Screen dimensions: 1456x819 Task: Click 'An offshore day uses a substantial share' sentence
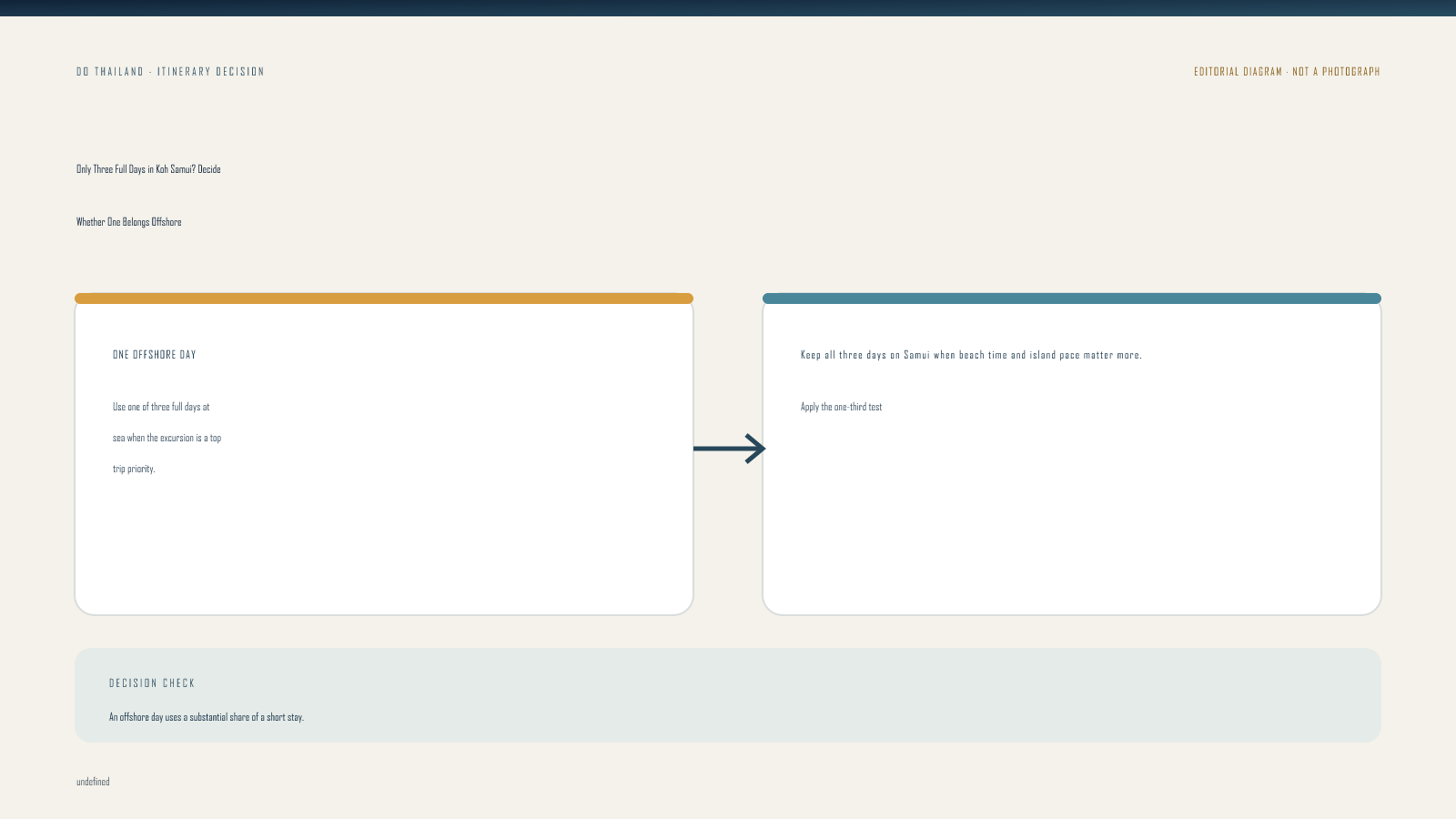[207, 717]
